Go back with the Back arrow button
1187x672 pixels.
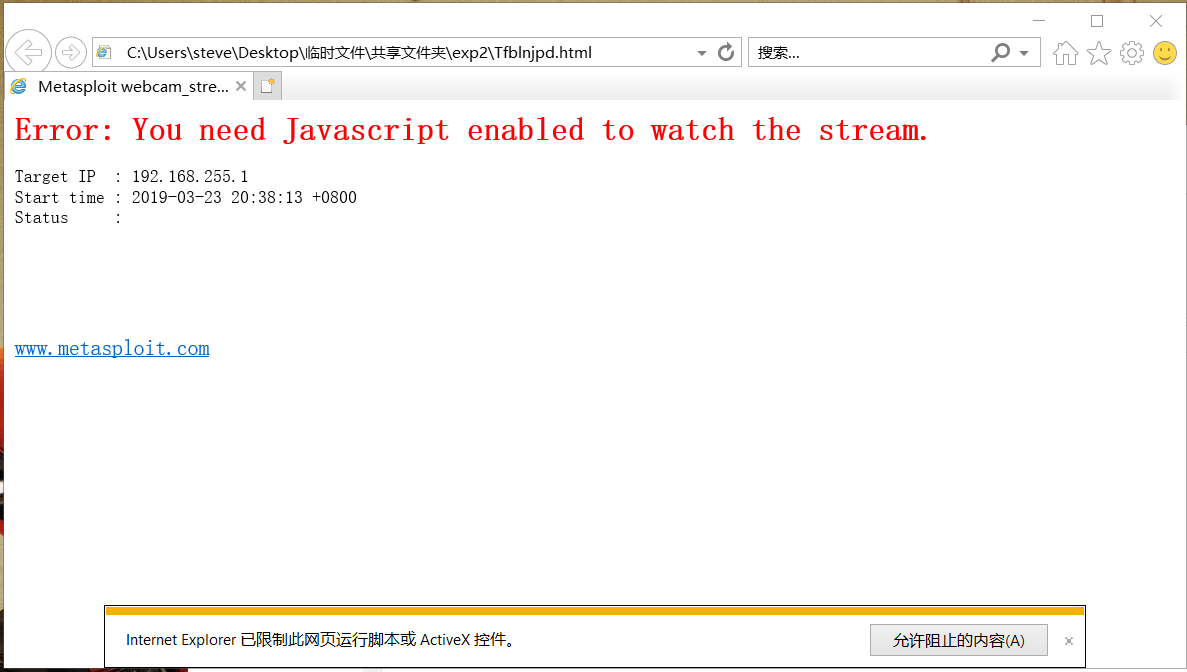coord(29,53)
